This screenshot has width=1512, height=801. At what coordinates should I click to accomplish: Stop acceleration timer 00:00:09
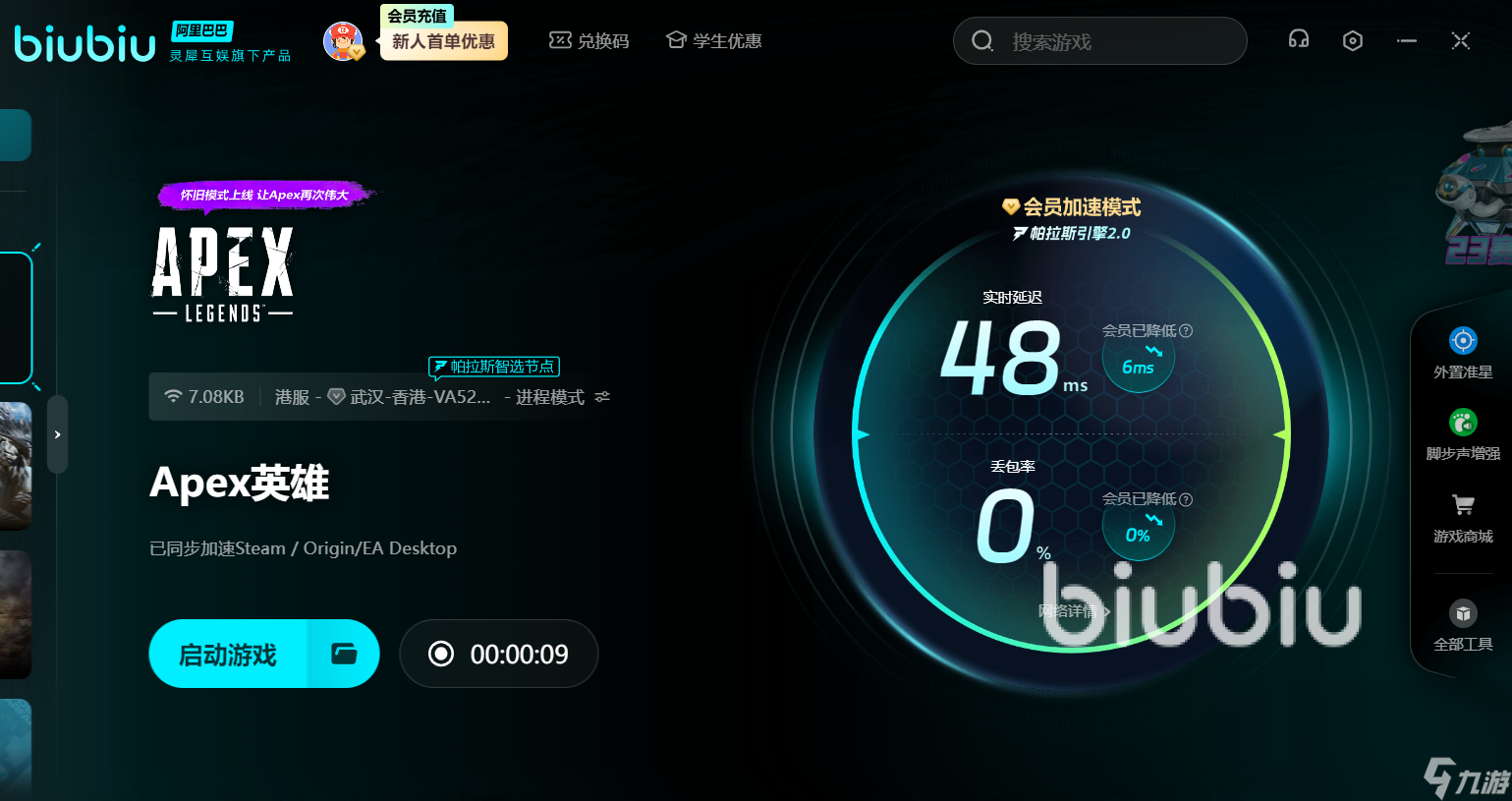pos(499,654)
